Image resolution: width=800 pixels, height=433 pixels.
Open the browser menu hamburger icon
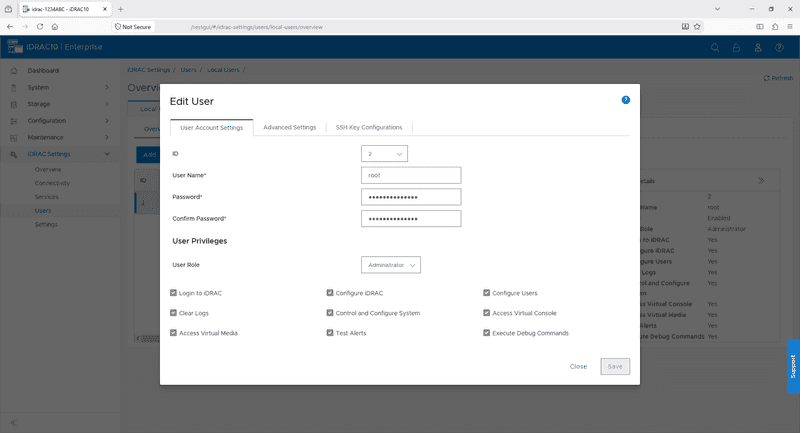tap(789, 27)
